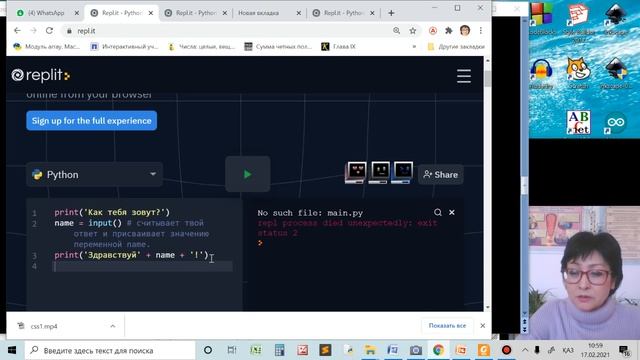The width and height of the screenshot is (640, 360).
Task: Click 'No such file: main.py' console message
Action: click(x=310, y=213)
